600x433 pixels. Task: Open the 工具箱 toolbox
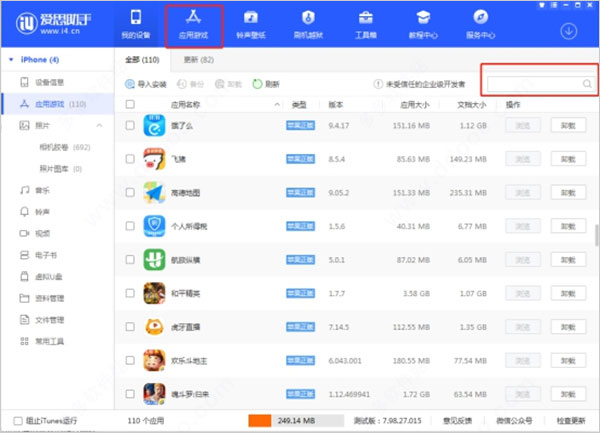364,24
